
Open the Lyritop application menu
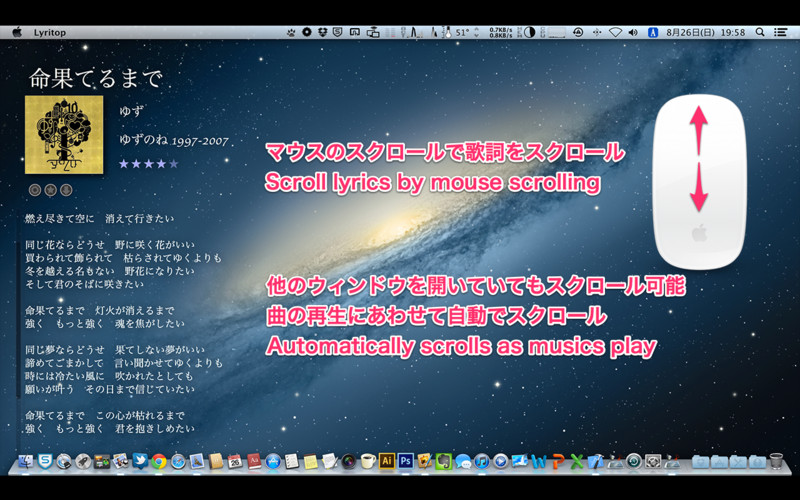(49, 32)
